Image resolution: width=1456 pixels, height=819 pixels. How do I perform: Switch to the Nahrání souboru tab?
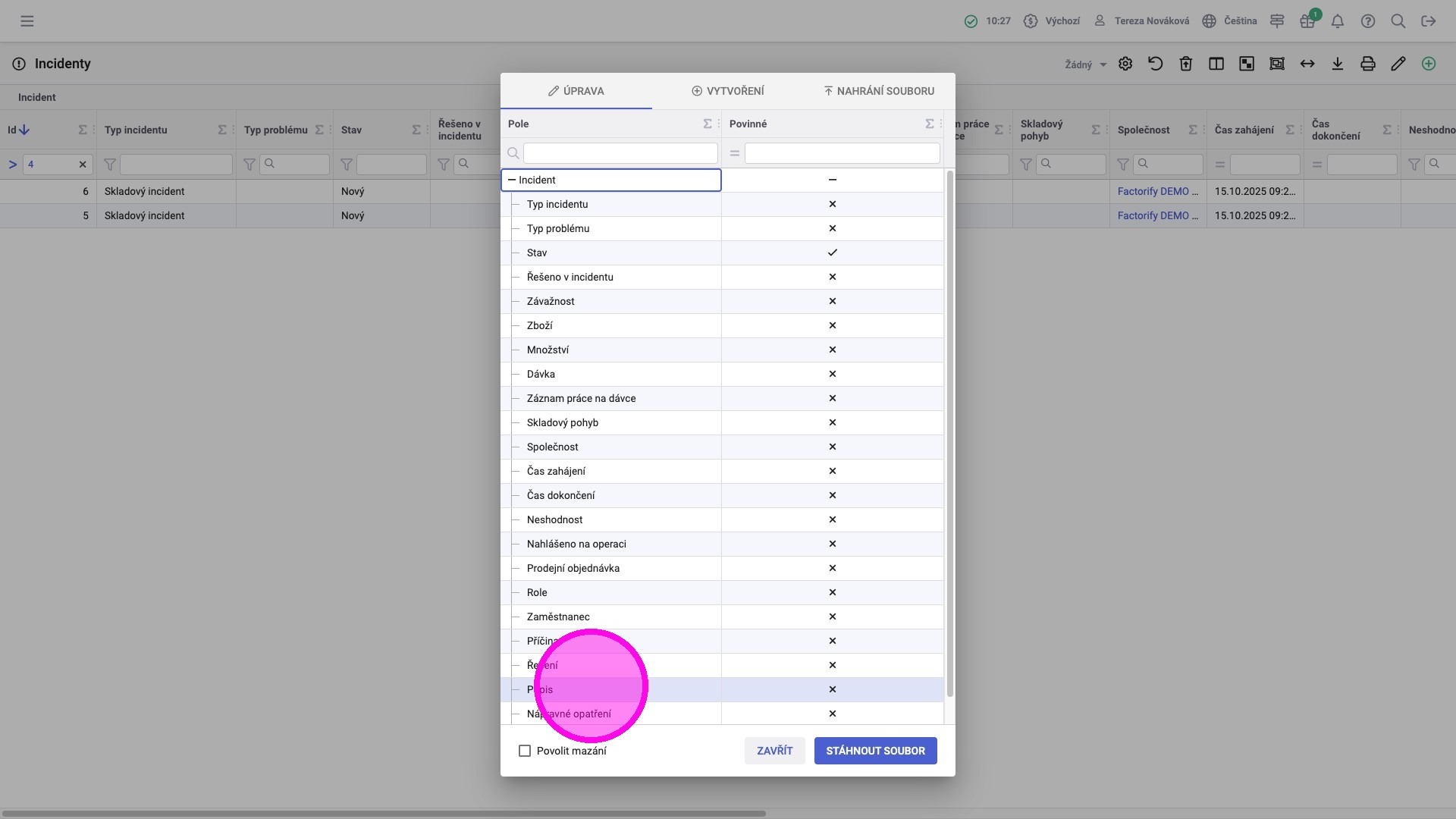pyautogui.click(x=879, y=91)
